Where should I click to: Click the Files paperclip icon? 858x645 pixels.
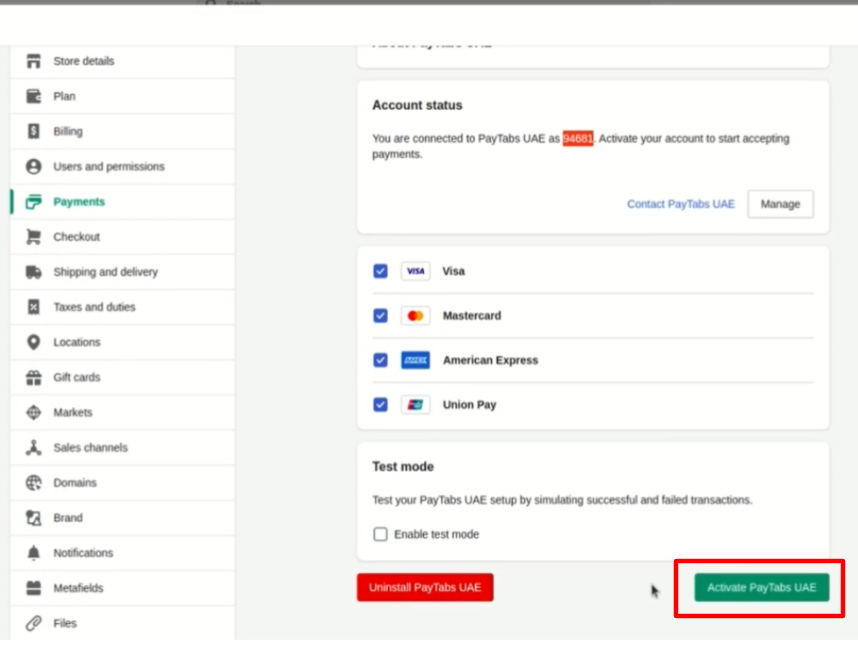coord(33,623)
